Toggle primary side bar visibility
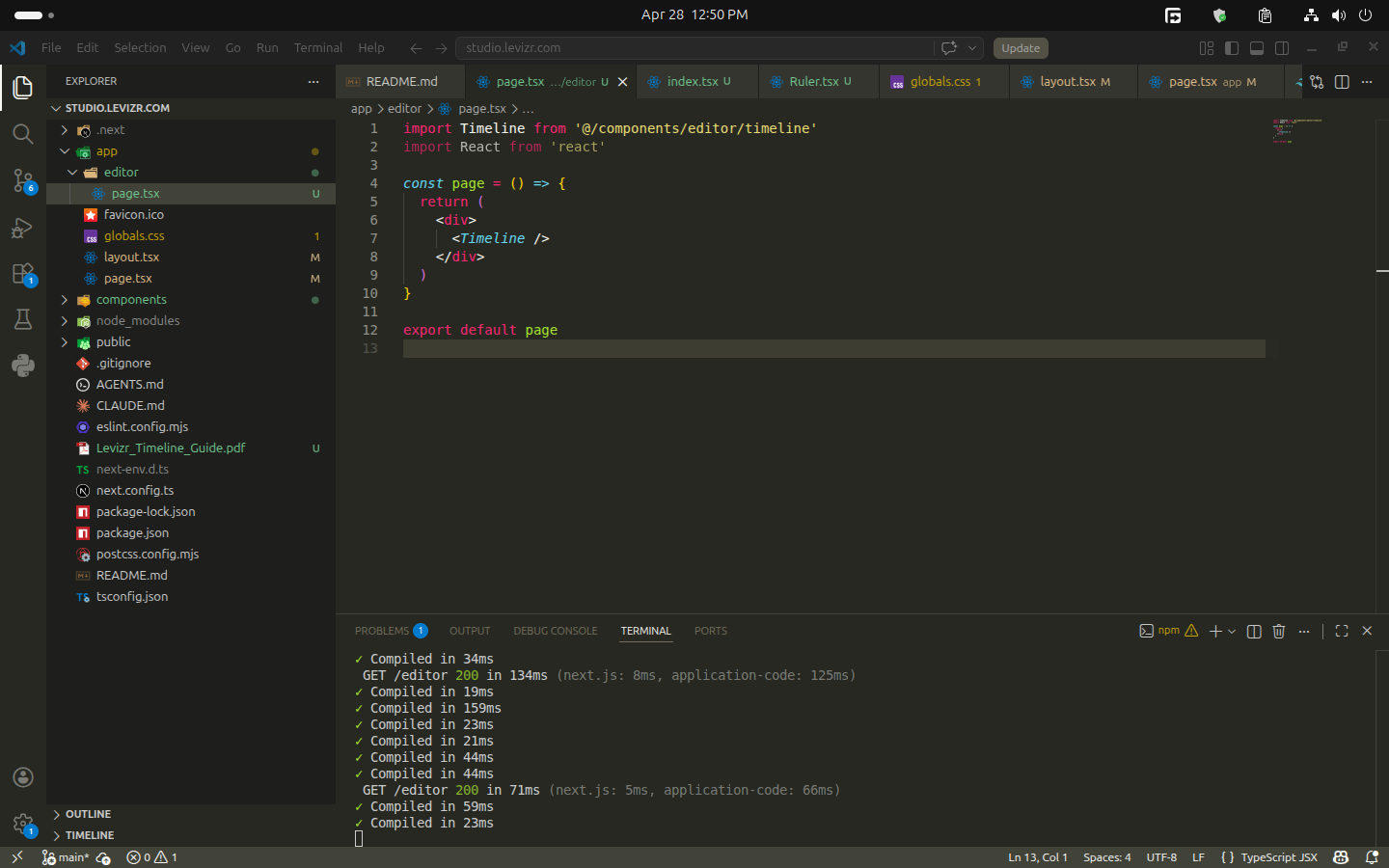1389x868 pixels. coord(1232,48)
